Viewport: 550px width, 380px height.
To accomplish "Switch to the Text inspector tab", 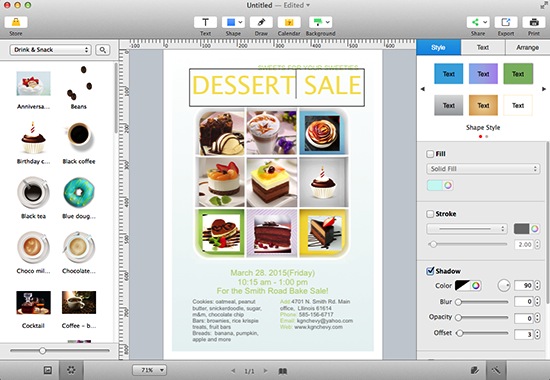I will point(483,47).
